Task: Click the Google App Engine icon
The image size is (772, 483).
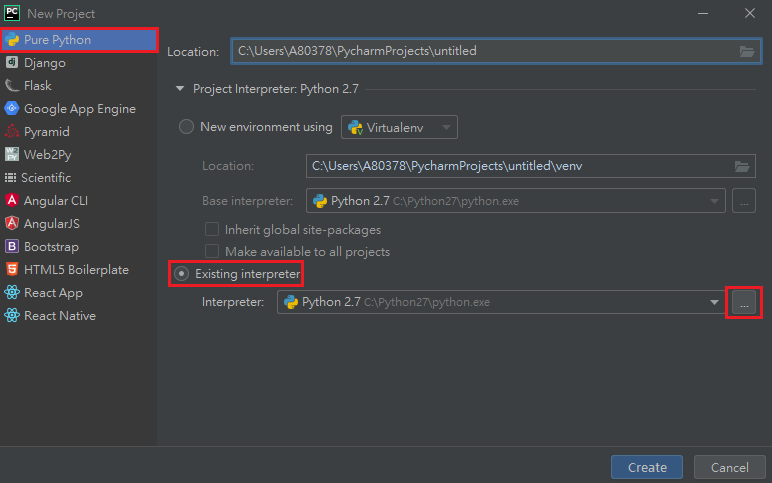Action: tap(12, 108)
